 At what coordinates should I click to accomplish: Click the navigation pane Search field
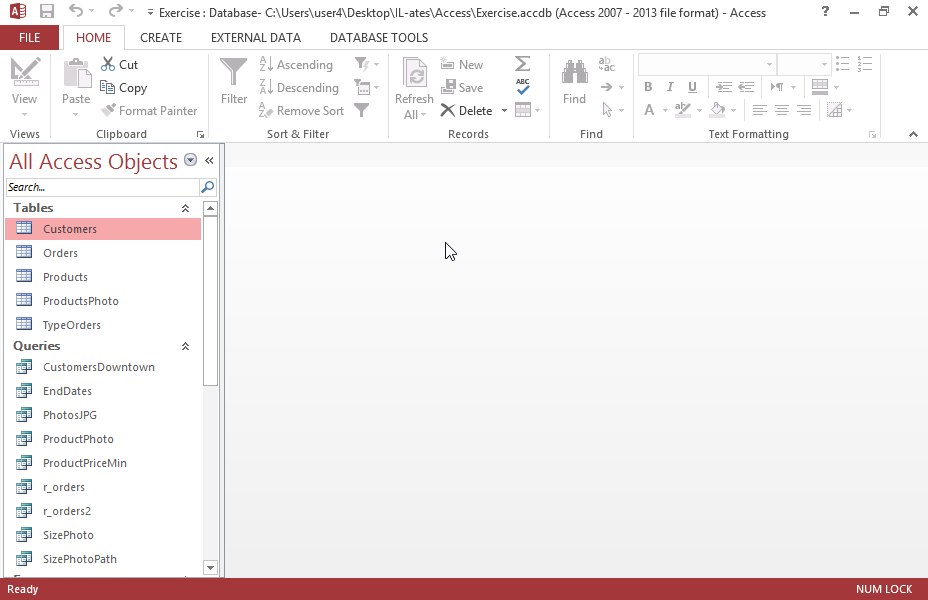(x=103, y=187)
